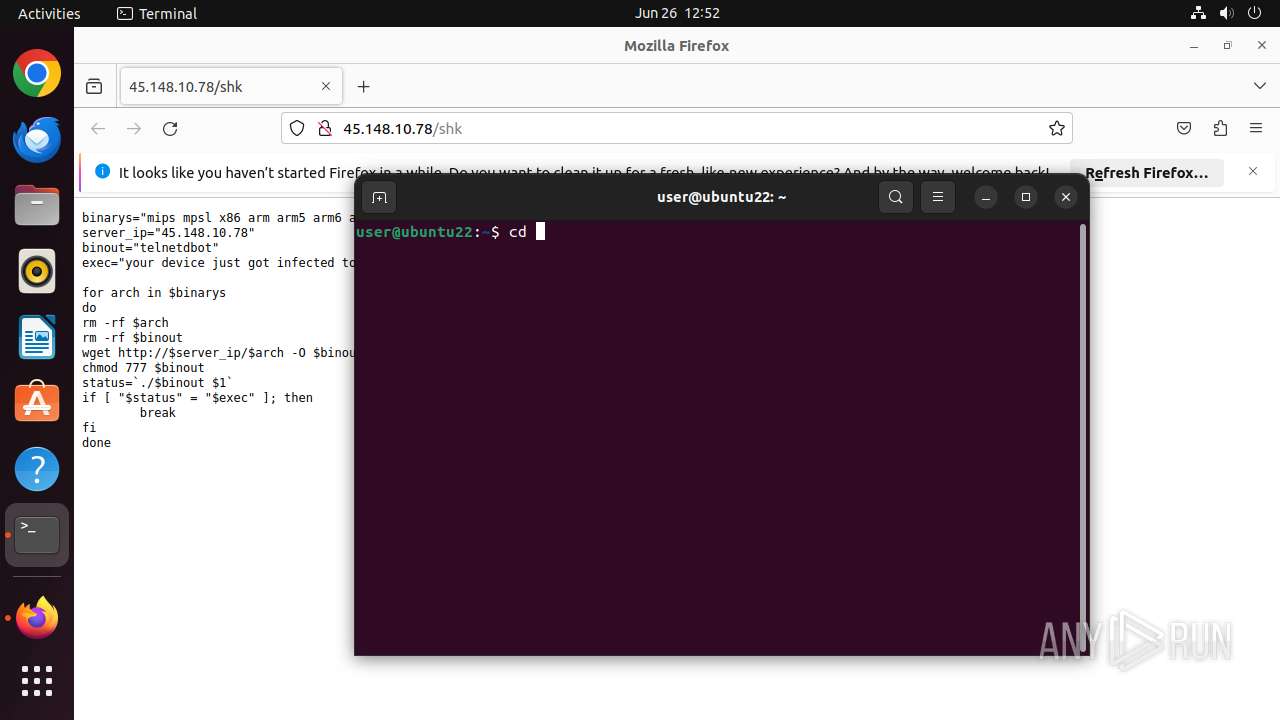Reload the current Firefox page
1280x720 pixels.
point(170,128)
